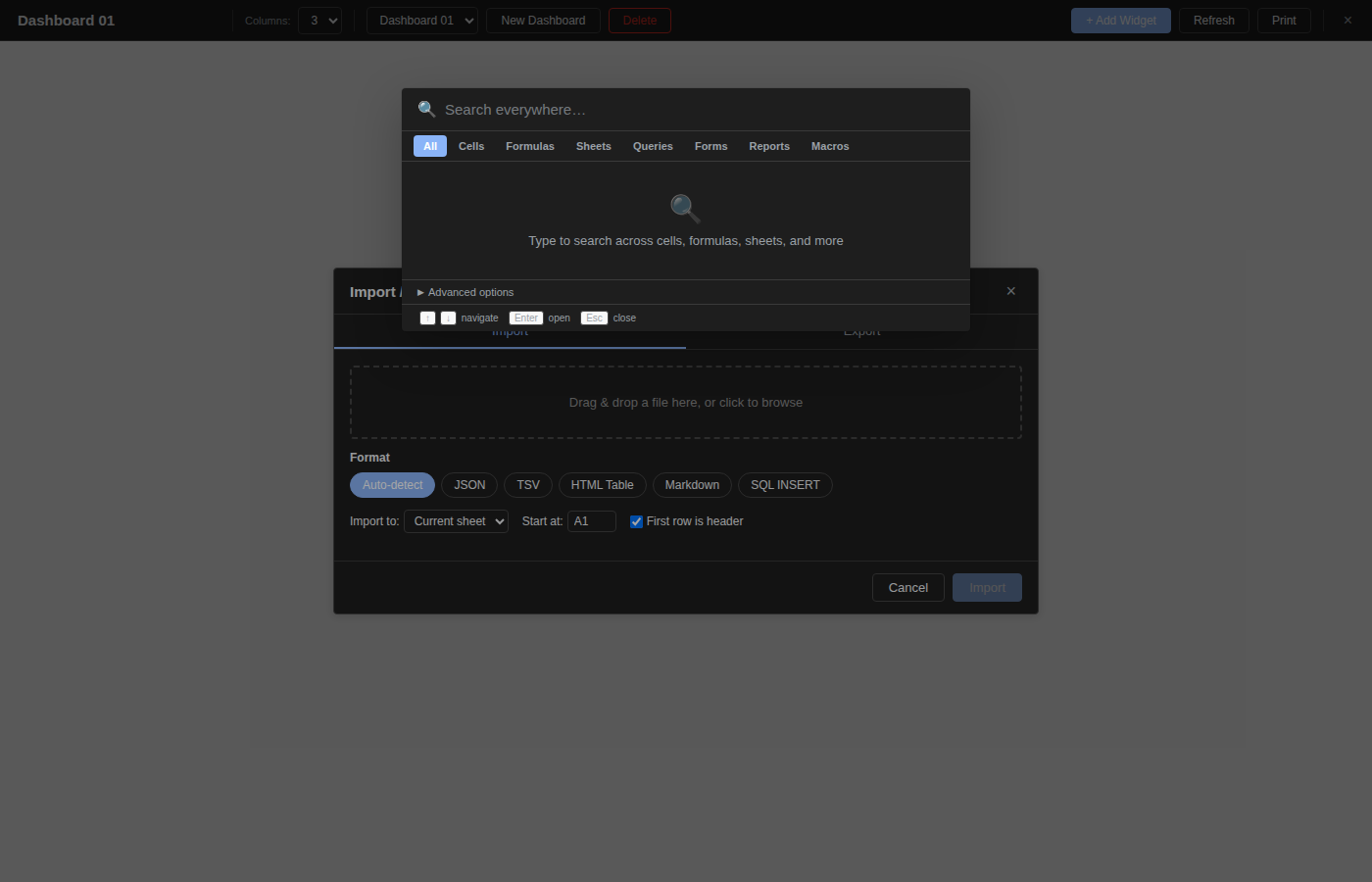This screenshot has width=1372, height=882.
Task: Select the Sheets search filter tab
Action: coord(594,146)
